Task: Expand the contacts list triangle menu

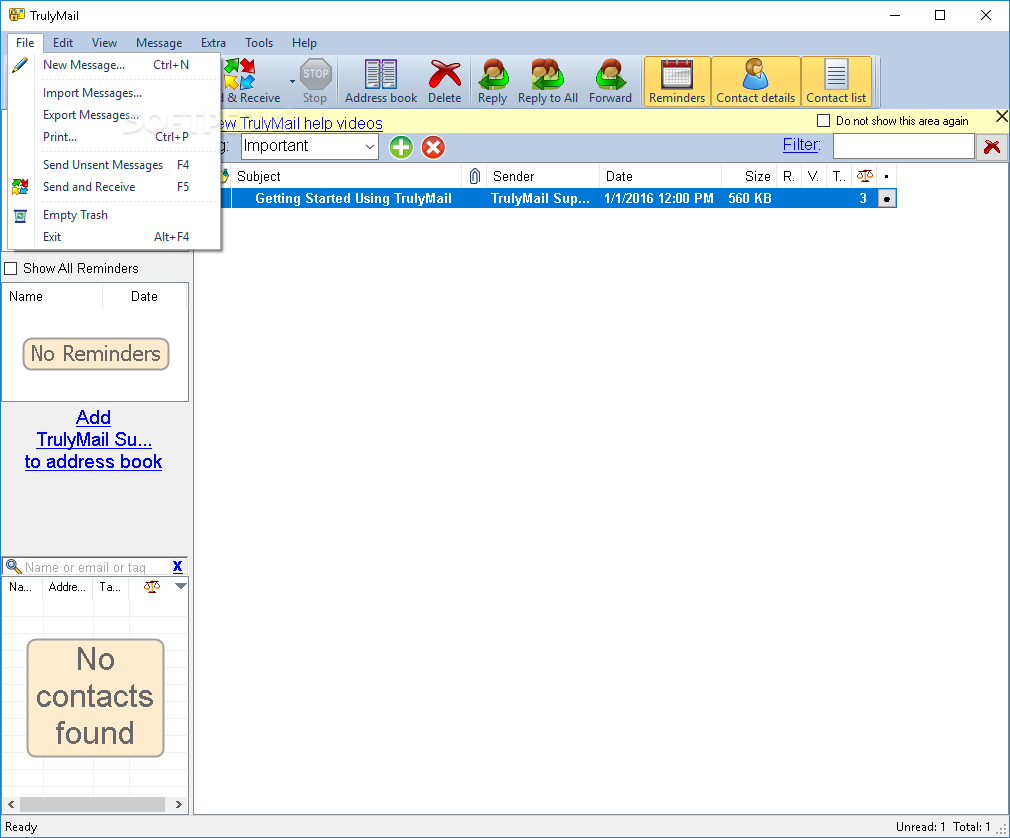Action: point(181,586)
